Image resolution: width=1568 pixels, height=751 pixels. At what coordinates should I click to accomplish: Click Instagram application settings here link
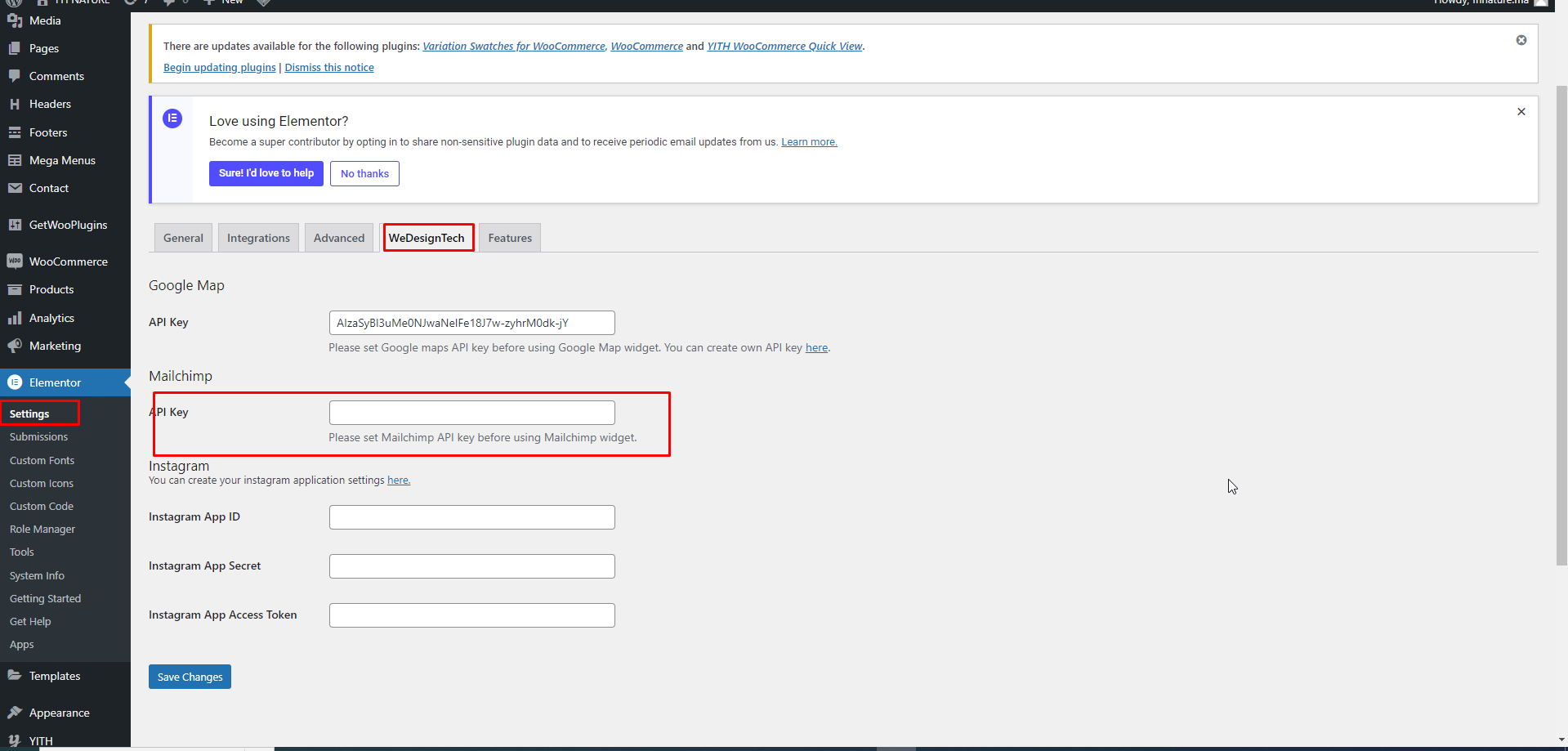pyautogui.click(x=399, y=481)
